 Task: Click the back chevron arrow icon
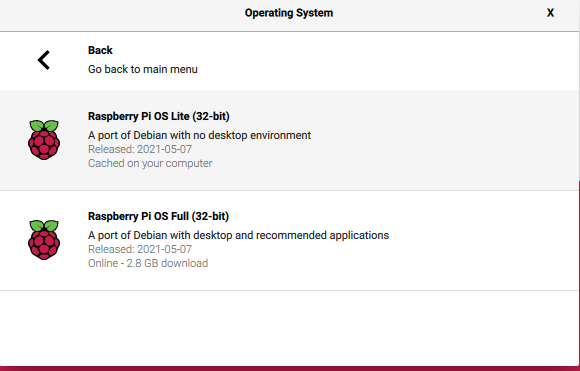pyautogui.click(x=44, y=60)
